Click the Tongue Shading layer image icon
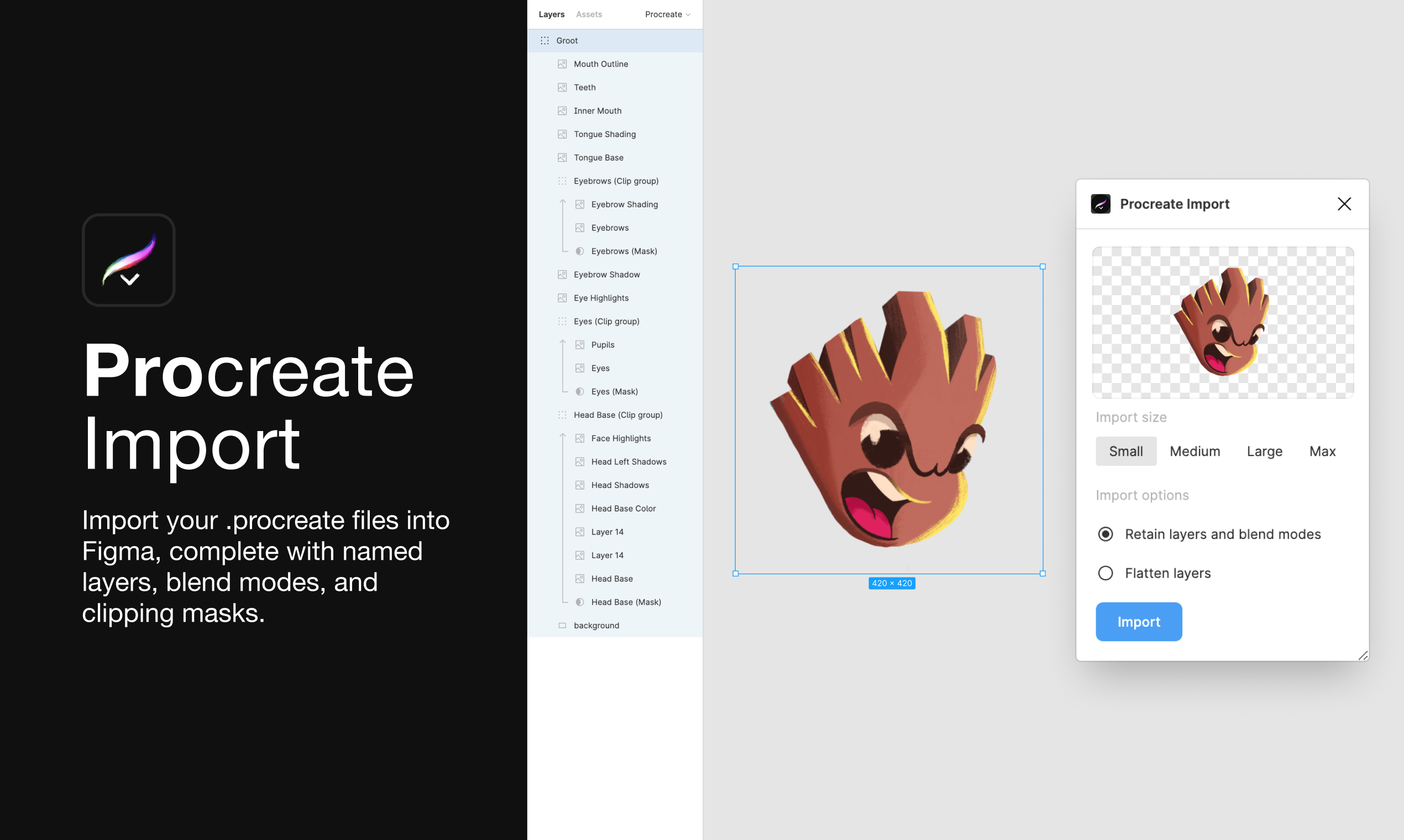The height and width of the screenshot is (840, 1404). point(562,134)
